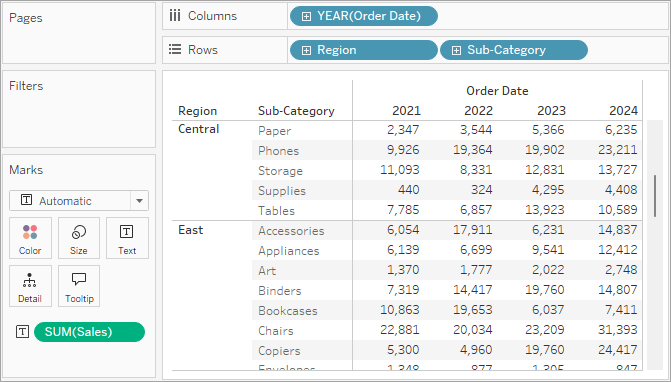
Task: Click the Chairs 2024 value 31,393
Action: [618, 330]
